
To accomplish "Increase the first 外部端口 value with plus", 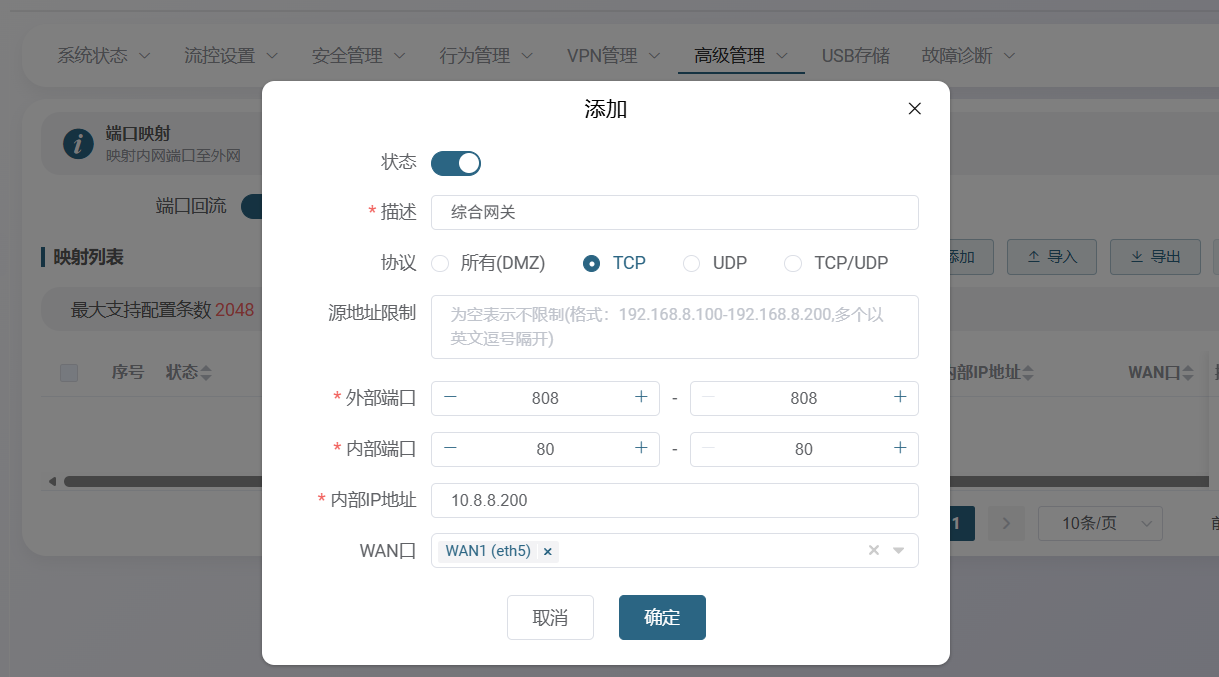I will 641,397.
